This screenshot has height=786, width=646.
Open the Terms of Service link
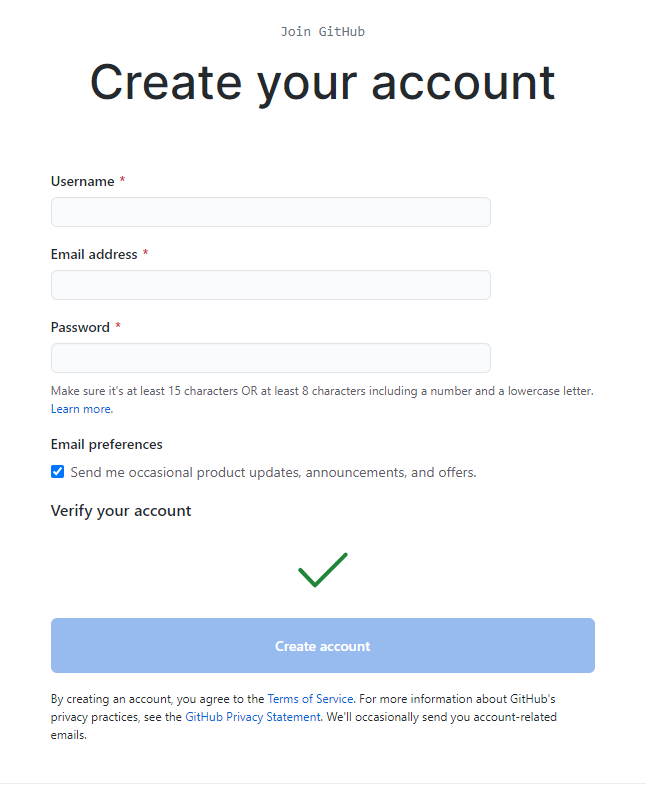pyautogui.click(x=310, y=699)
